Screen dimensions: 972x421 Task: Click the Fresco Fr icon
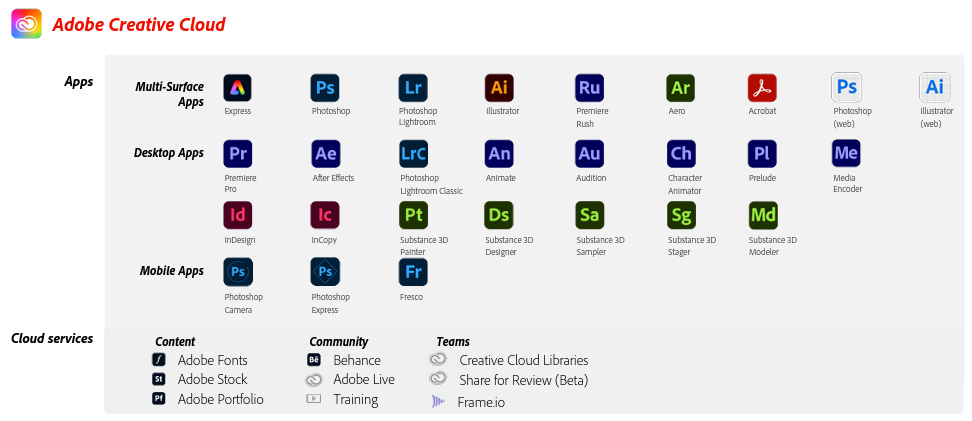(x=413, y=272)
